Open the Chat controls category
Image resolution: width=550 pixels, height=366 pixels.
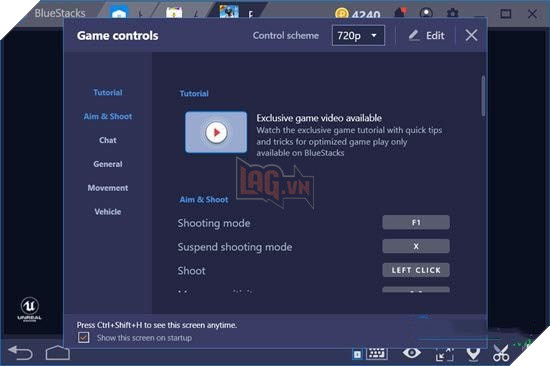(x=108, y=140)
